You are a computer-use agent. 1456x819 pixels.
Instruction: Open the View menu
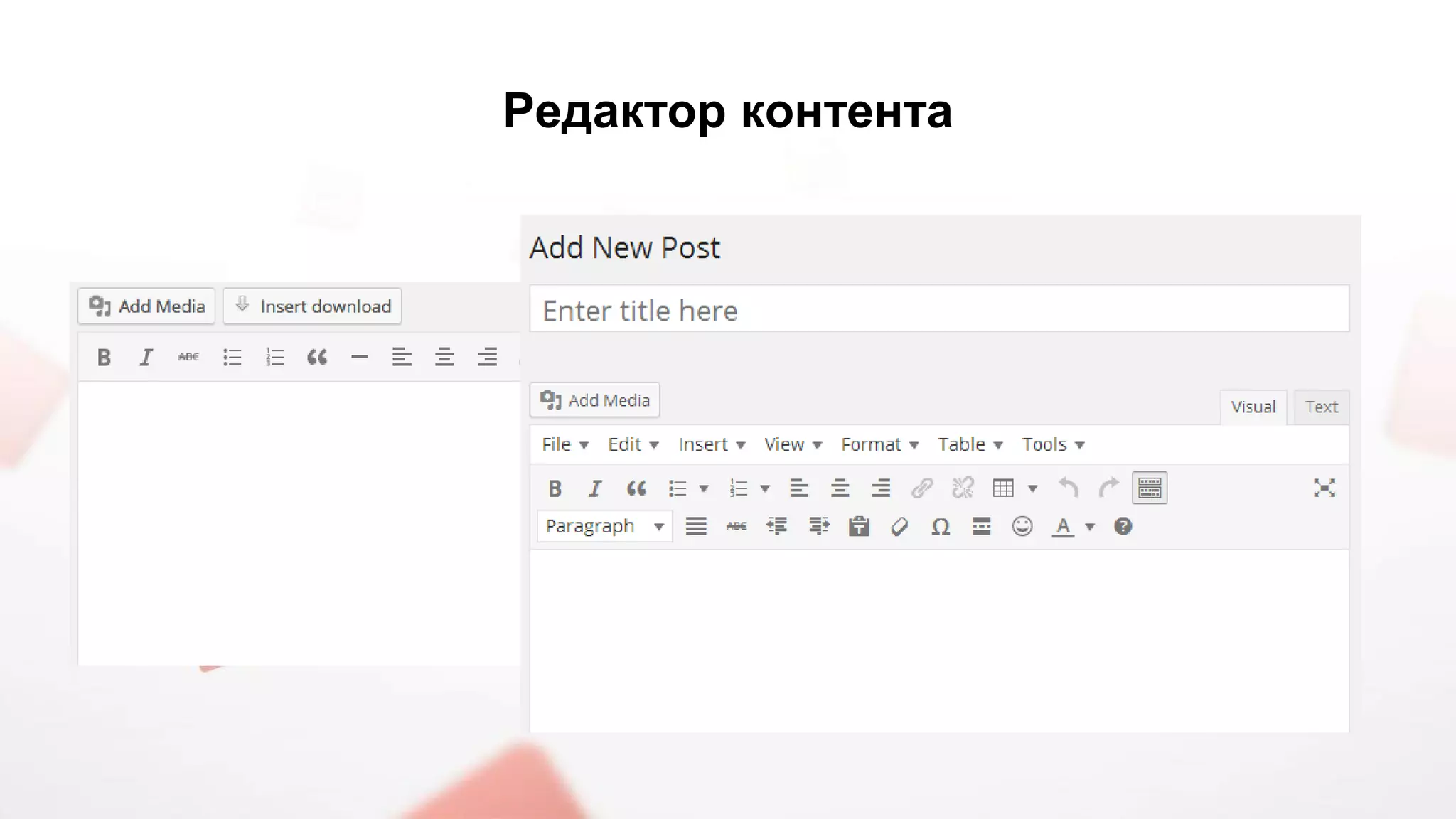[x=793, y=444]
